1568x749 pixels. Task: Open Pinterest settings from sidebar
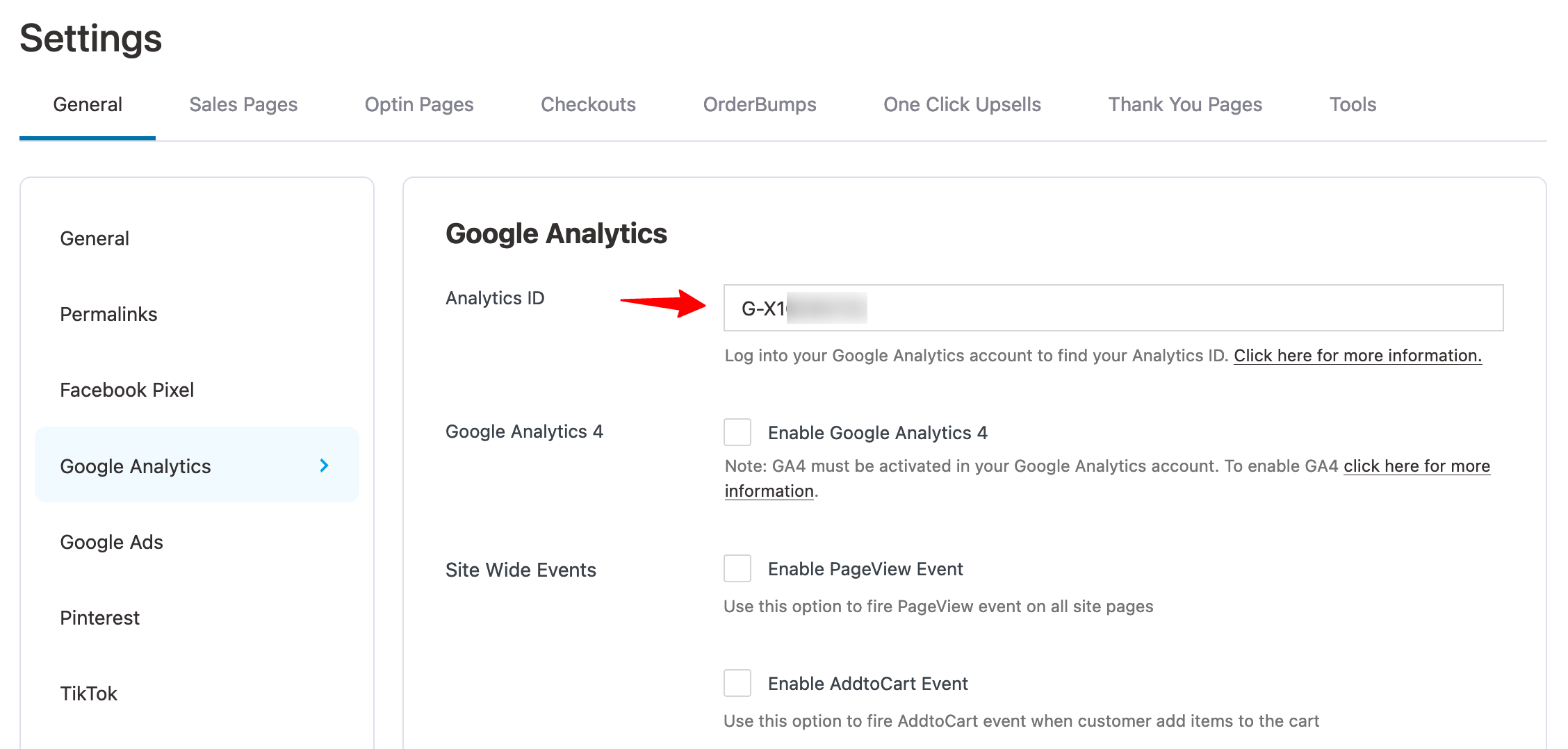[x=100, y=618]
